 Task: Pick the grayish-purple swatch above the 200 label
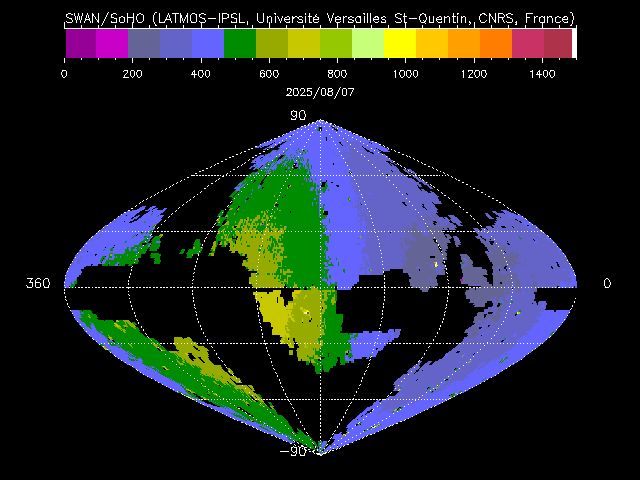coord(144,43)
